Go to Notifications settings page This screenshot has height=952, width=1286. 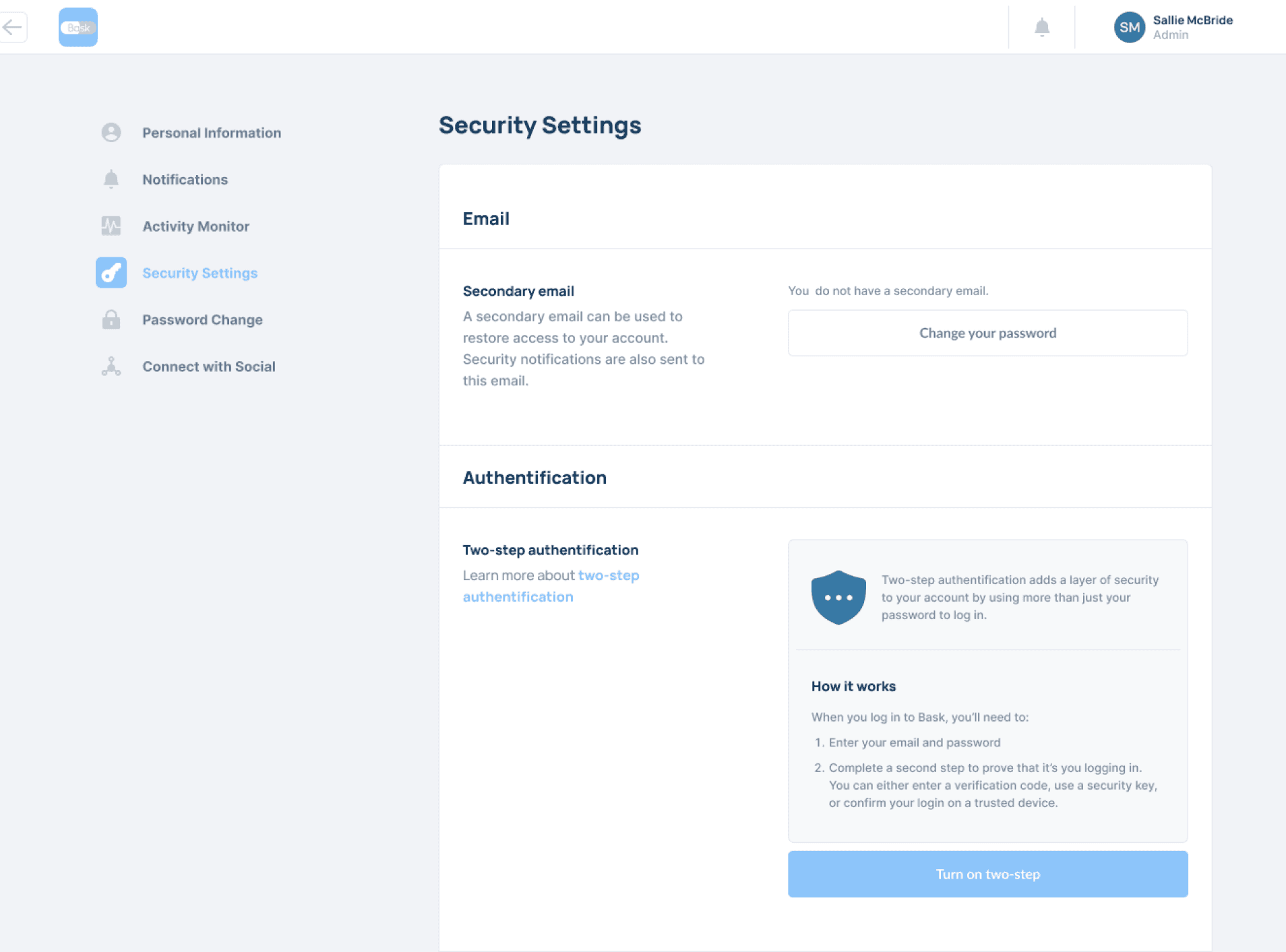(x=185, y=180)
